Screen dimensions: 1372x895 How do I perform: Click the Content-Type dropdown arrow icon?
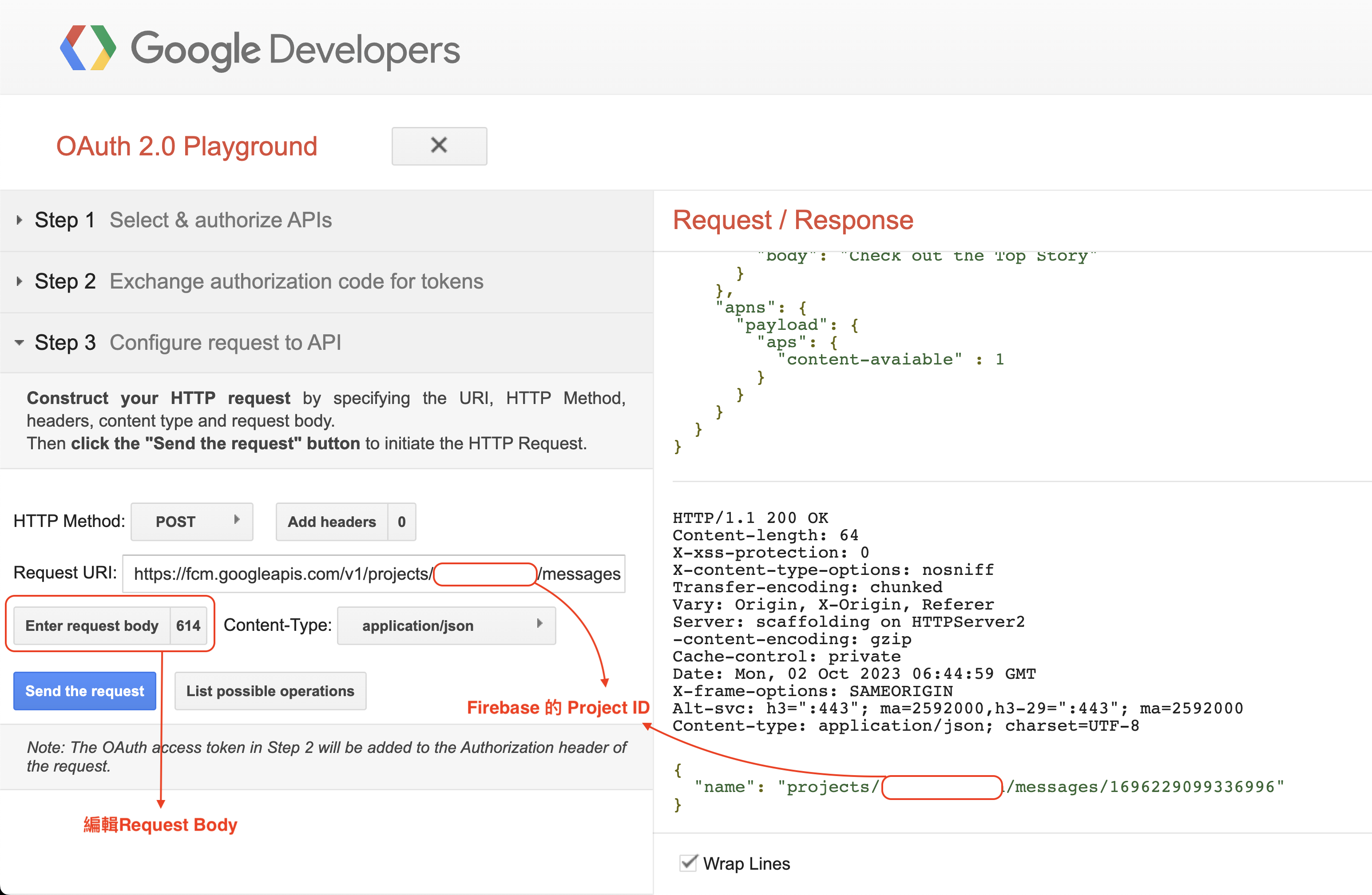[x=539, y=623]
